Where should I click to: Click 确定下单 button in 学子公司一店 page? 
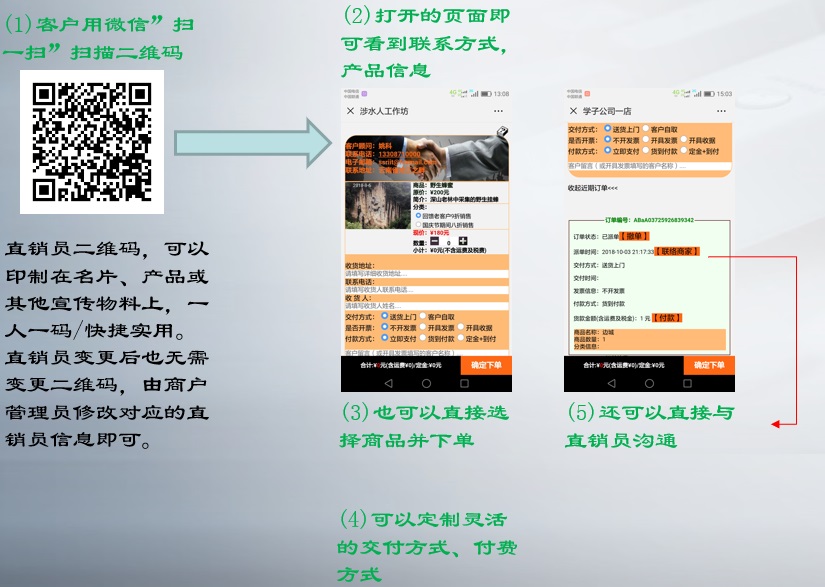click(x=709, y=365)
